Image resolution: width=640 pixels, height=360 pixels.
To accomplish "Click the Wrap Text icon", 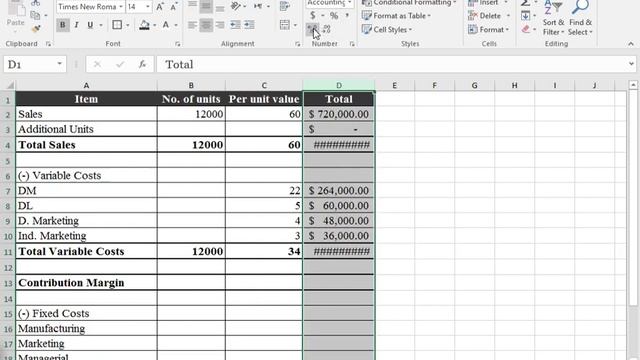I will 285,6.
